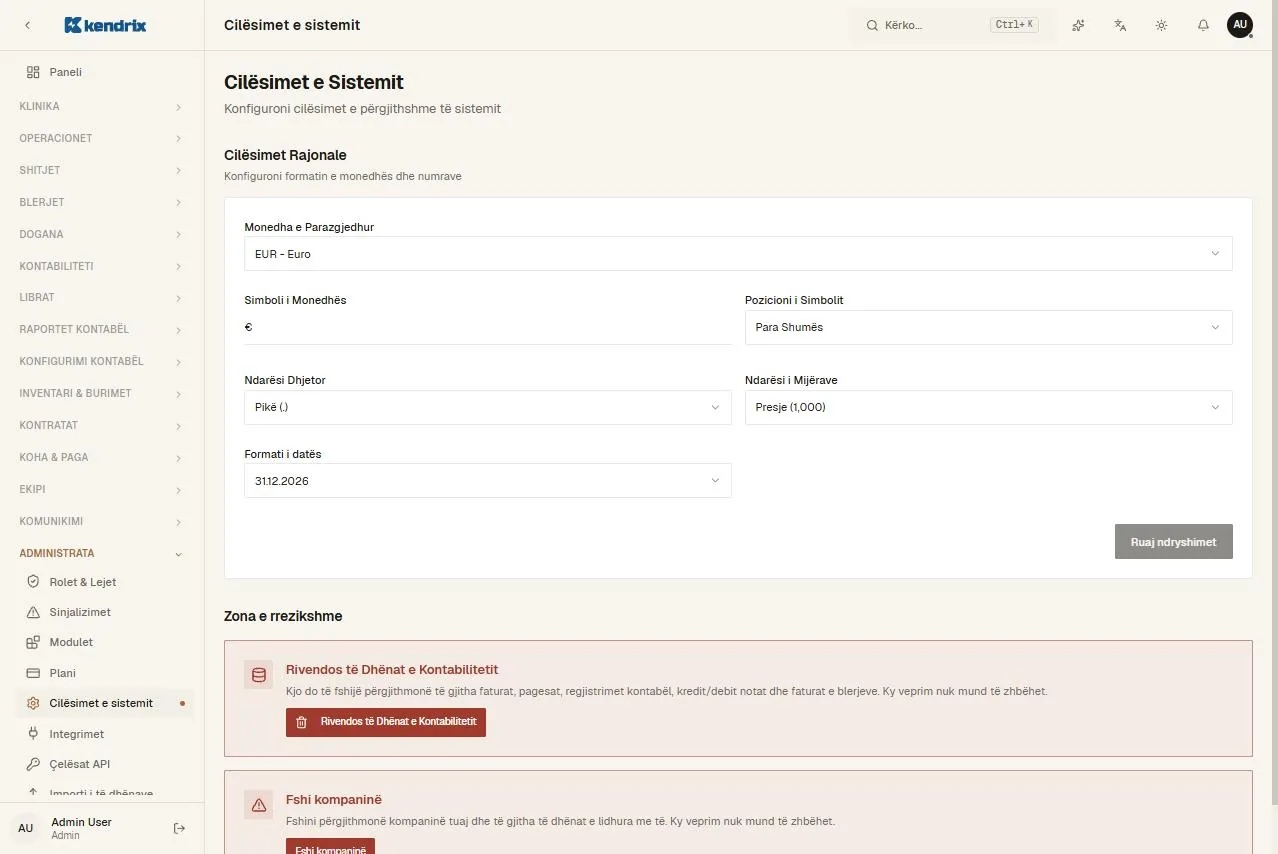The height and width of the screenshot is (854, 1278).
Task: Open the Modulet page
Action: [106, 642]
